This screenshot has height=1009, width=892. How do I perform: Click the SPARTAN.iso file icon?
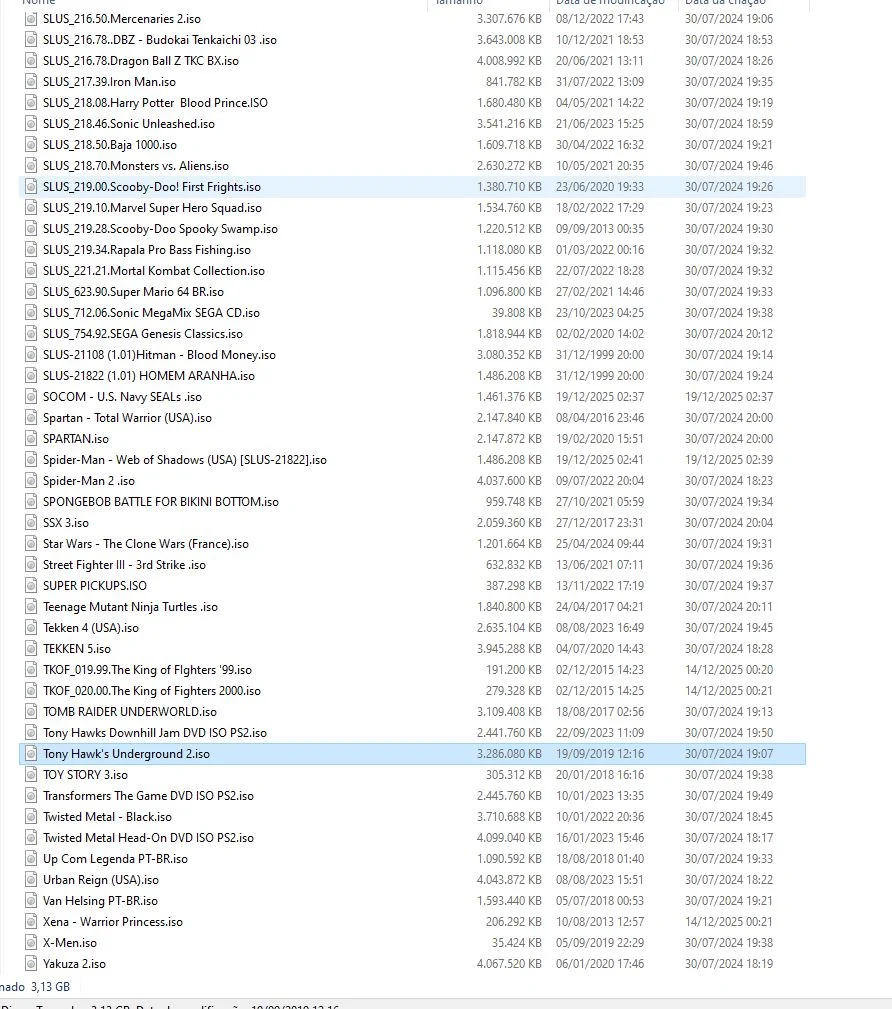(x=31, y=439)
